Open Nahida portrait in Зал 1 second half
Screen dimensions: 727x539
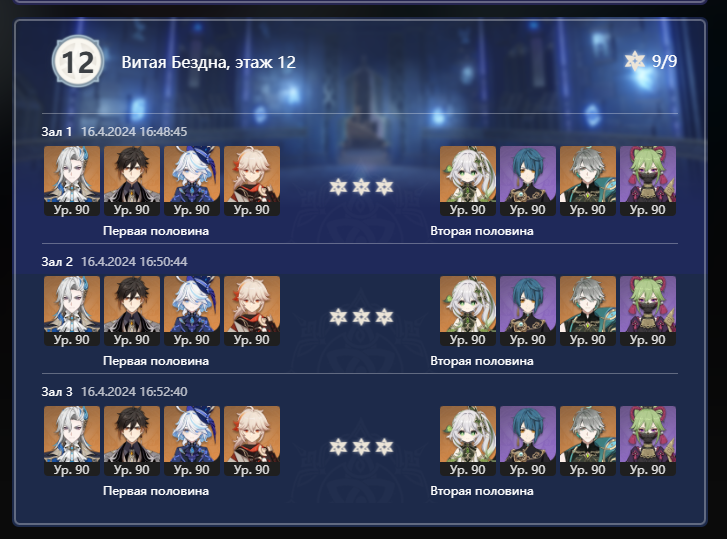click(468, 181)
